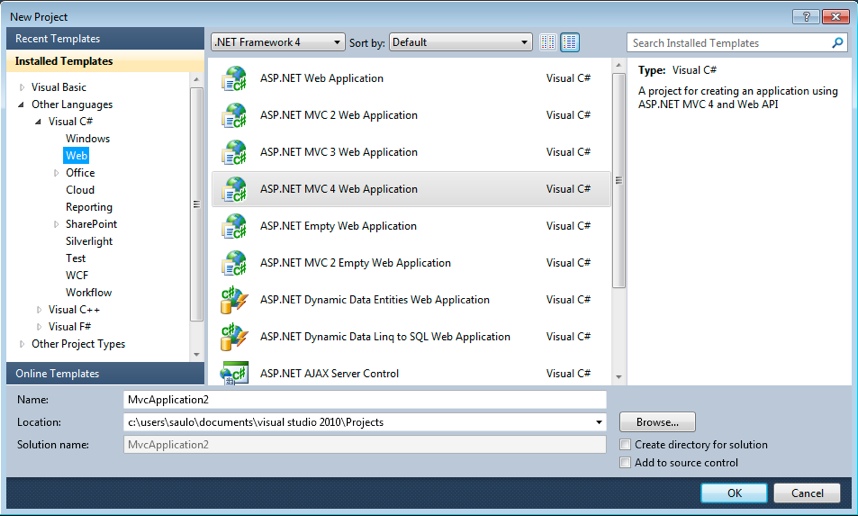Click the template list scroll up arrow
858x516 pixels.
click(618, 66)
